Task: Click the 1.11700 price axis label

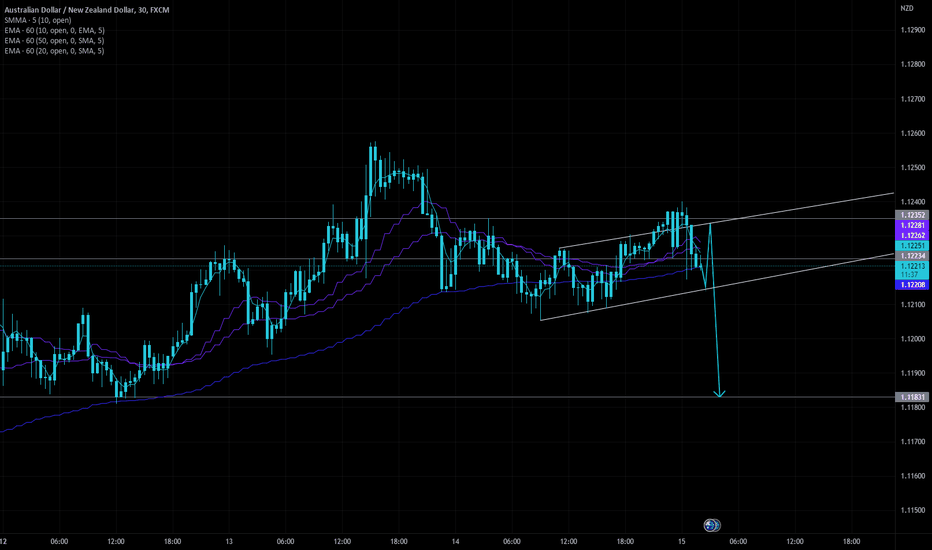Action: (x=913, y=441)
